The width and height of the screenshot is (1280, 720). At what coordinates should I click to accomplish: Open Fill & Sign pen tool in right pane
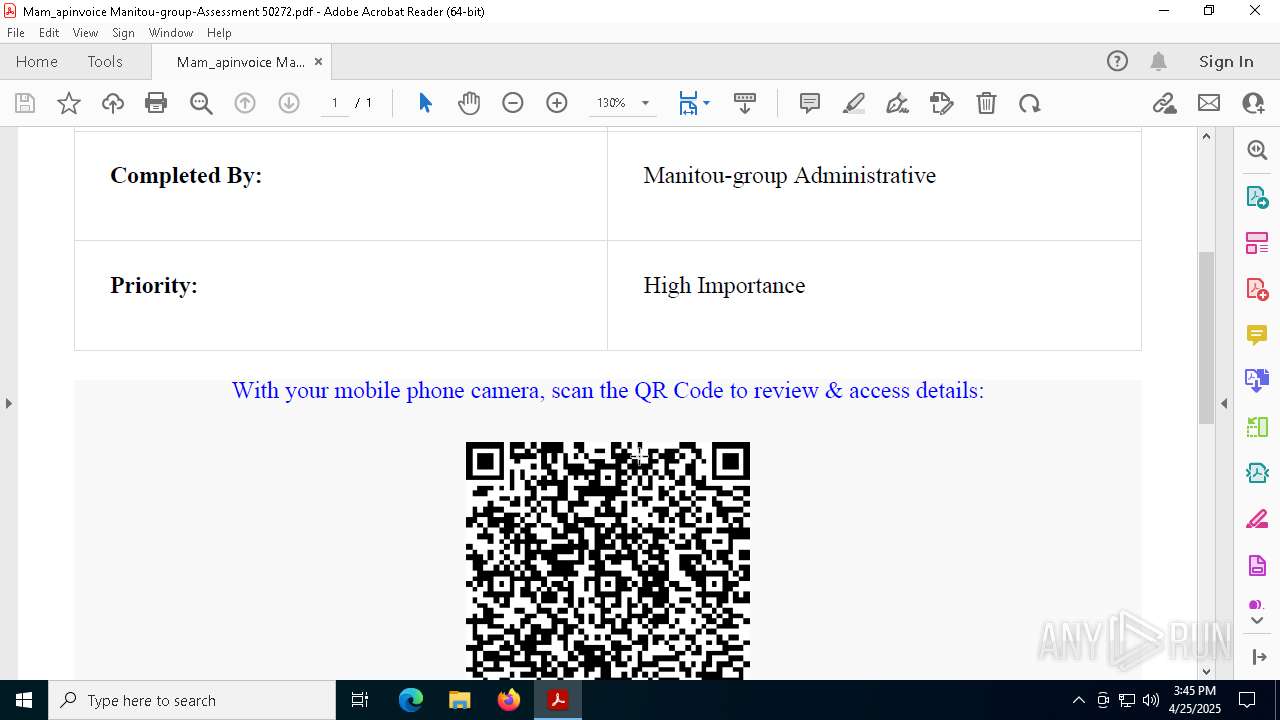(x=1257, y=520)
